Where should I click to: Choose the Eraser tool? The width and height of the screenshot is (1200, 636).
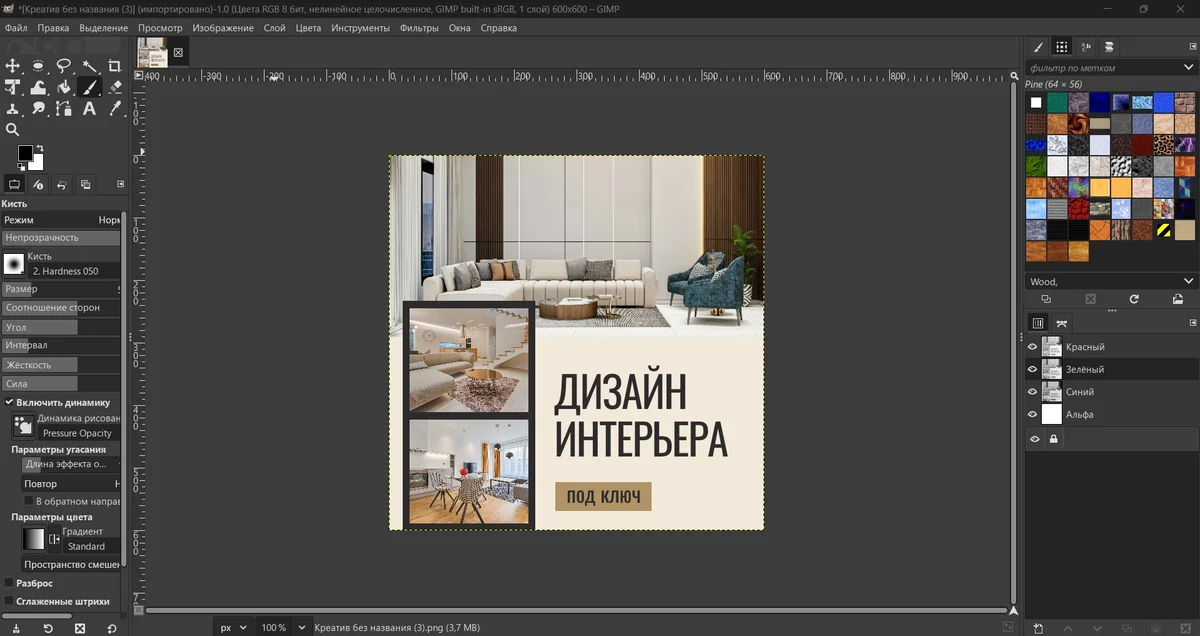pos(114,87)
